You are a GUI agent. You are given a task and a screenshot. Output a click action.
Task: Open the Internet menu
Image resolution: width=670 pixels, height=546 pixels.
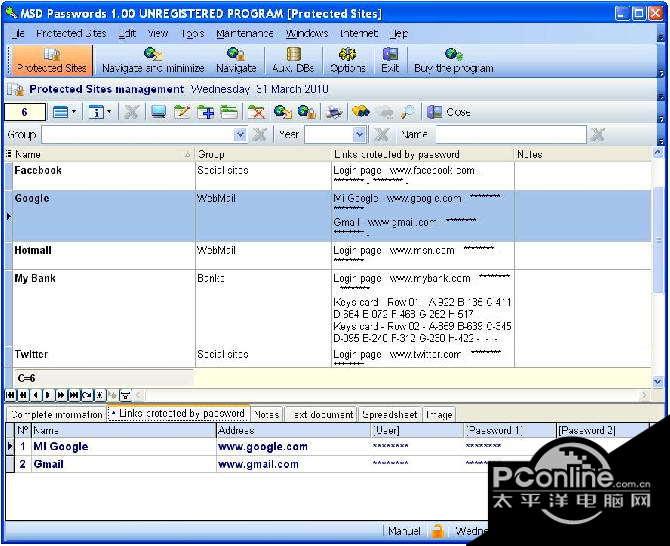point(359,33)
